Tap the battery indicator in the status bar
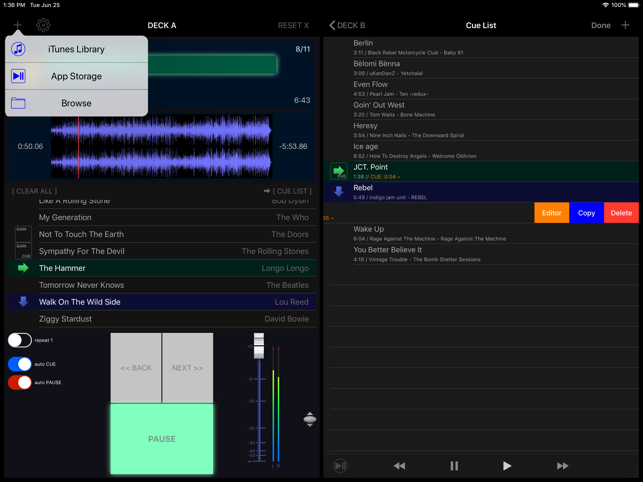Viewport: 643px width, 482px height. click(x=634, y=5)
